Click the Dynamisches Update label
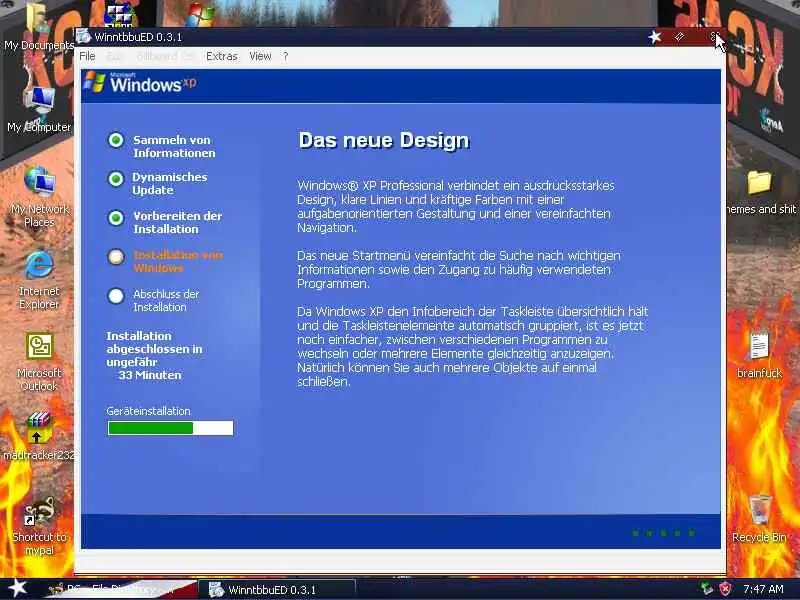Image resolution: width=800 pixels, height=600 pixels. coord(170,183)
